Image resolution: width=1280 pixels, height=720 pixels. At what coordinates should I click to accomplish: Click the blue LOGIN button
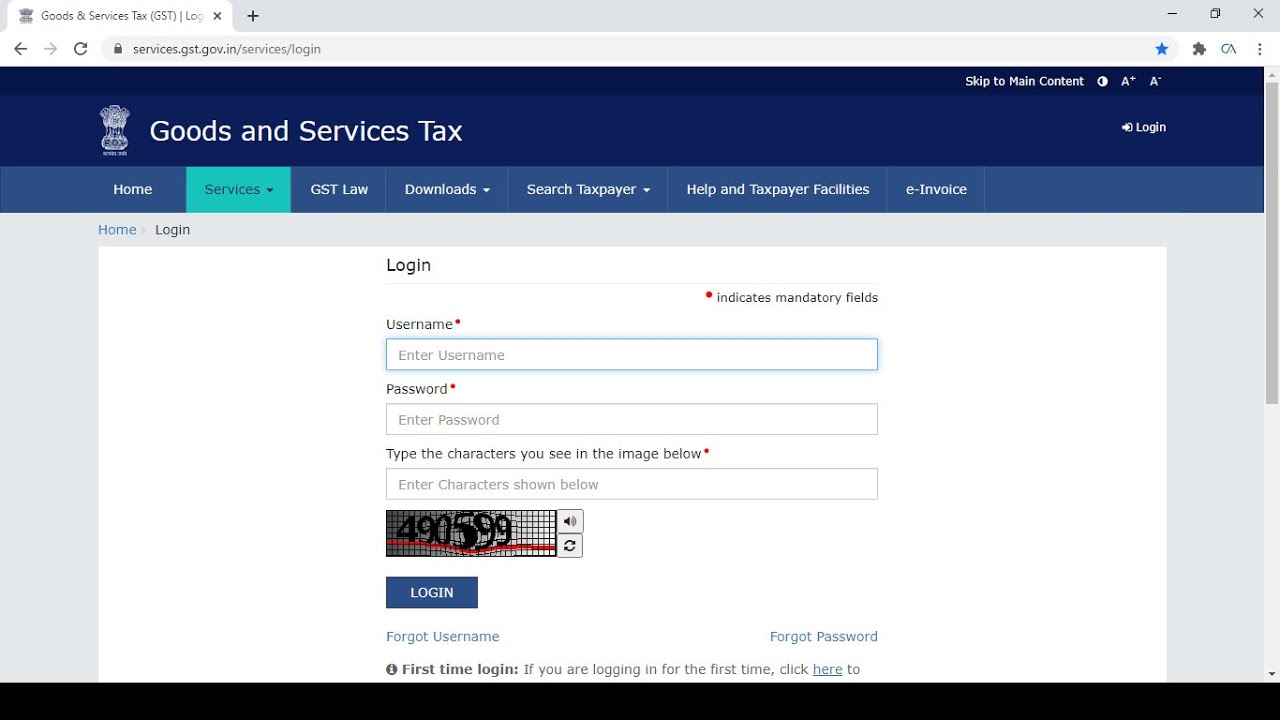pyautogui.click(x=432, y=592)
